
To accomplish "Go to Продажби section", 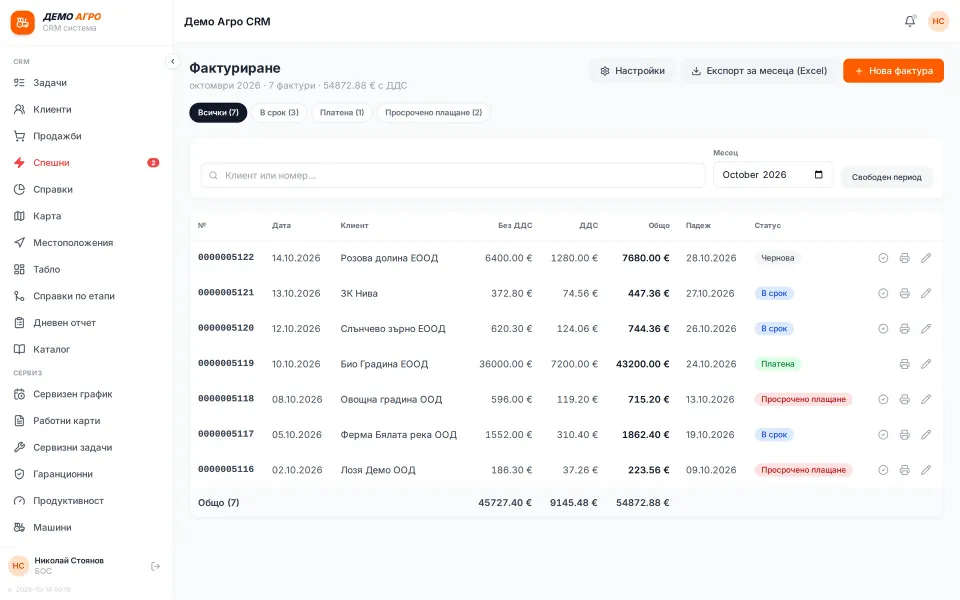I will 86,136.
